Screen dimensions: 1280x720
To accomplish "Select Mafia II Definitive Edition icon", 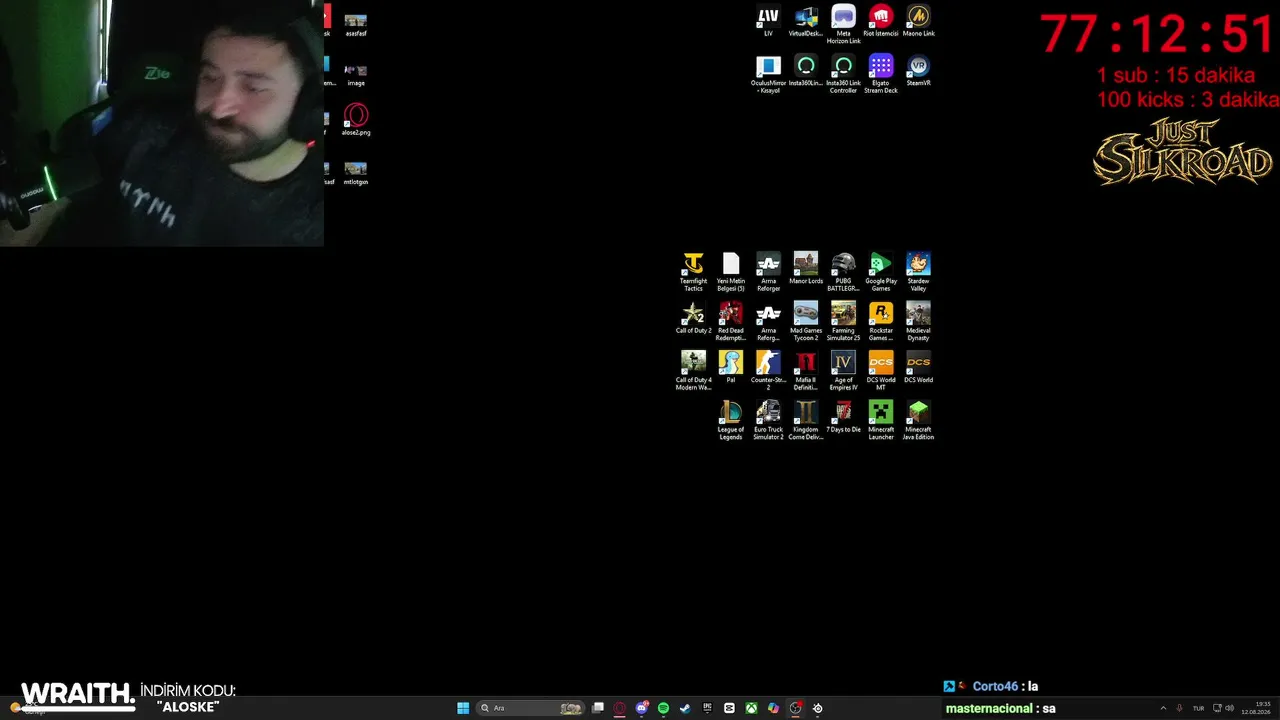I will click(x=806, y=371).
